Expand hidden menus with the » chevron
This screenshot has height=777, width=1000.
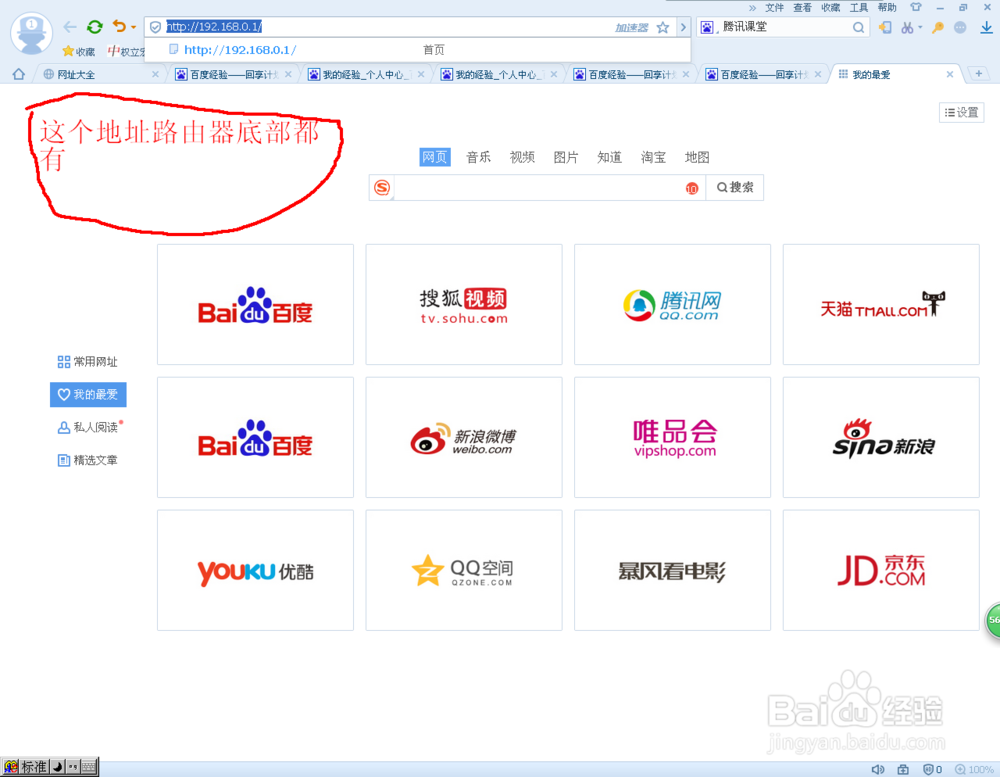tap(752, 8)
